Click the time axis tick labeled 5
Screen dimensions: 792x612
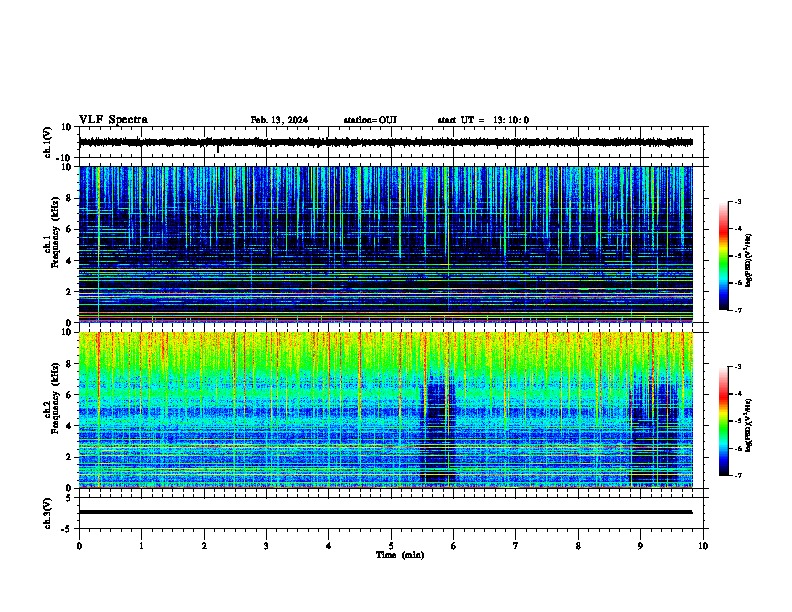click(391, 546)
